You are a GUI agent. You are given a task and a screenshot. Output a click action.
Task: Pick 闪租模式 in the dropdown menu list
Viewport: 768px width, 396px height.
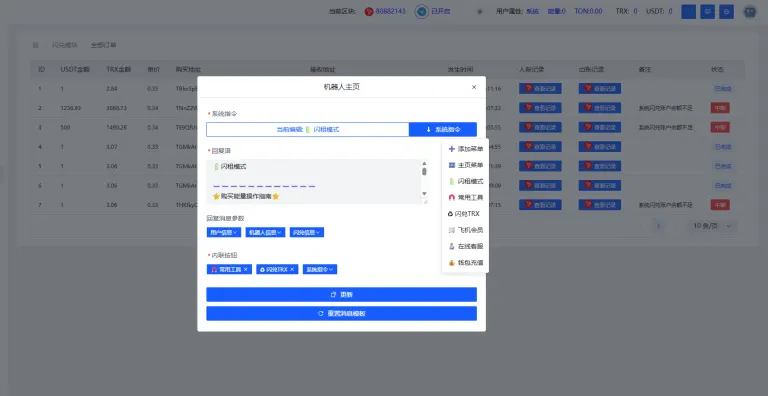click(465, 181)
